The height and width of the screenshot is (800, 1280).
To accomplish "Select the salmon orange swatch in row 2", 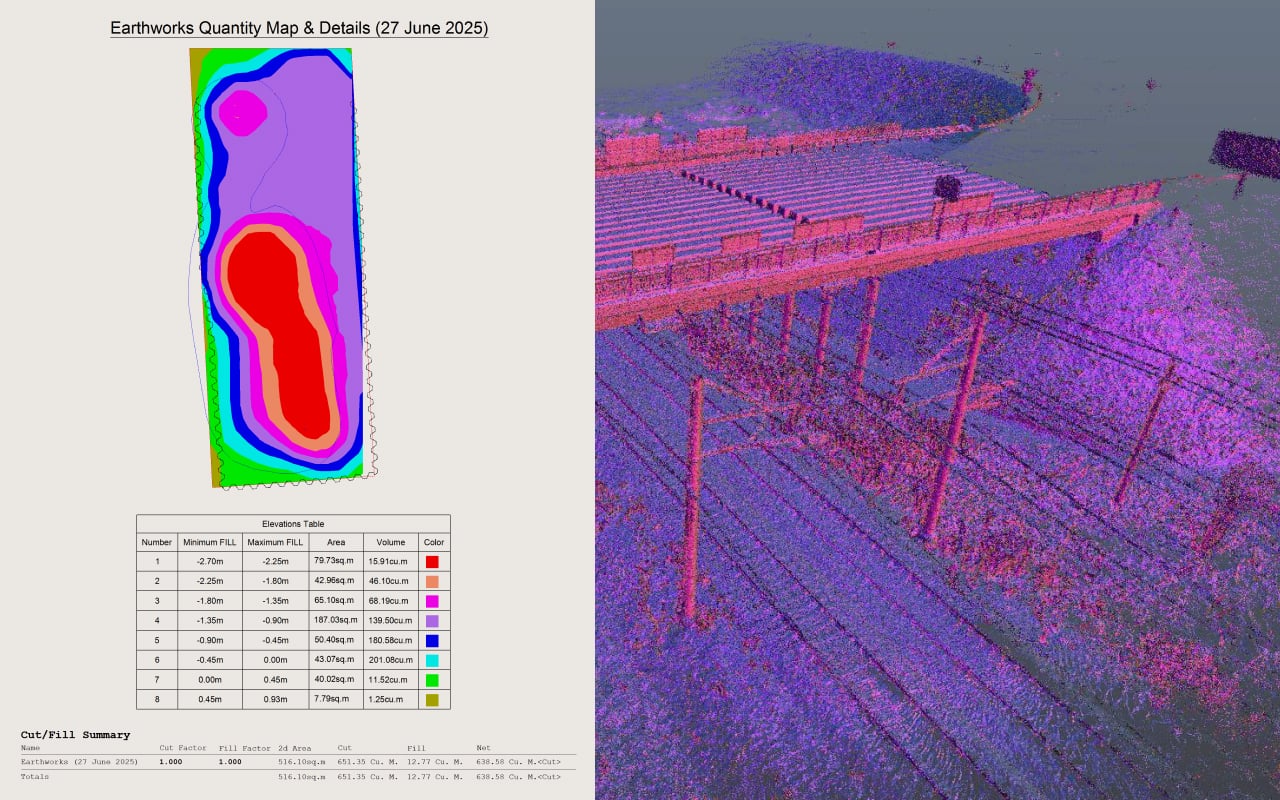I will click(x=432, y=581).
